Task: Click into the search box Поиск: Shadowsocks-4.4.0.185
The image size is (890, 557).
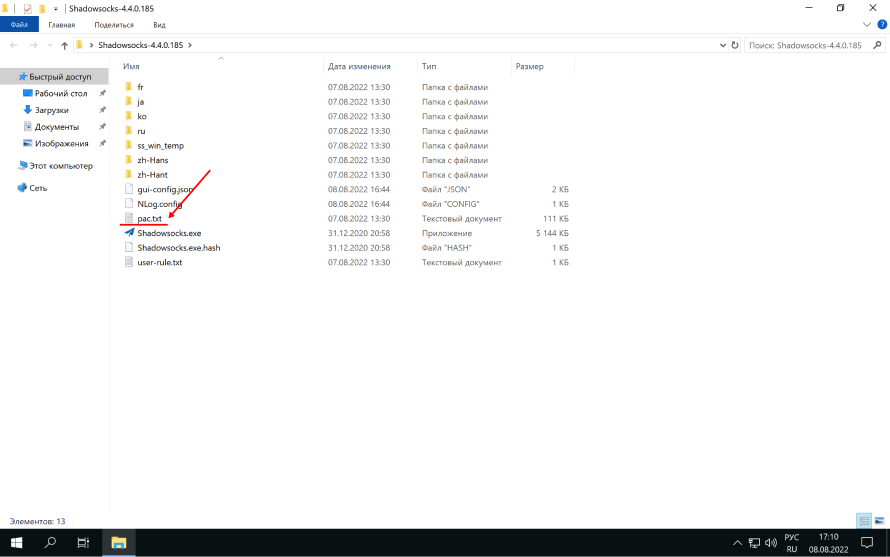Action: pyautogui.click(x=806, y=45)
